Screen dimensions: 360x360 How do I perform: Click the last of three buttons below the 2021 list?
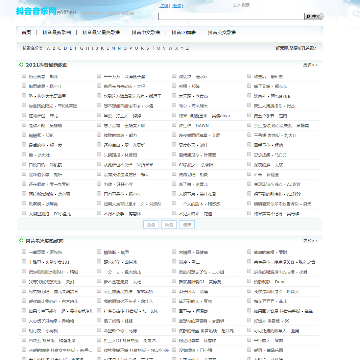187,225
